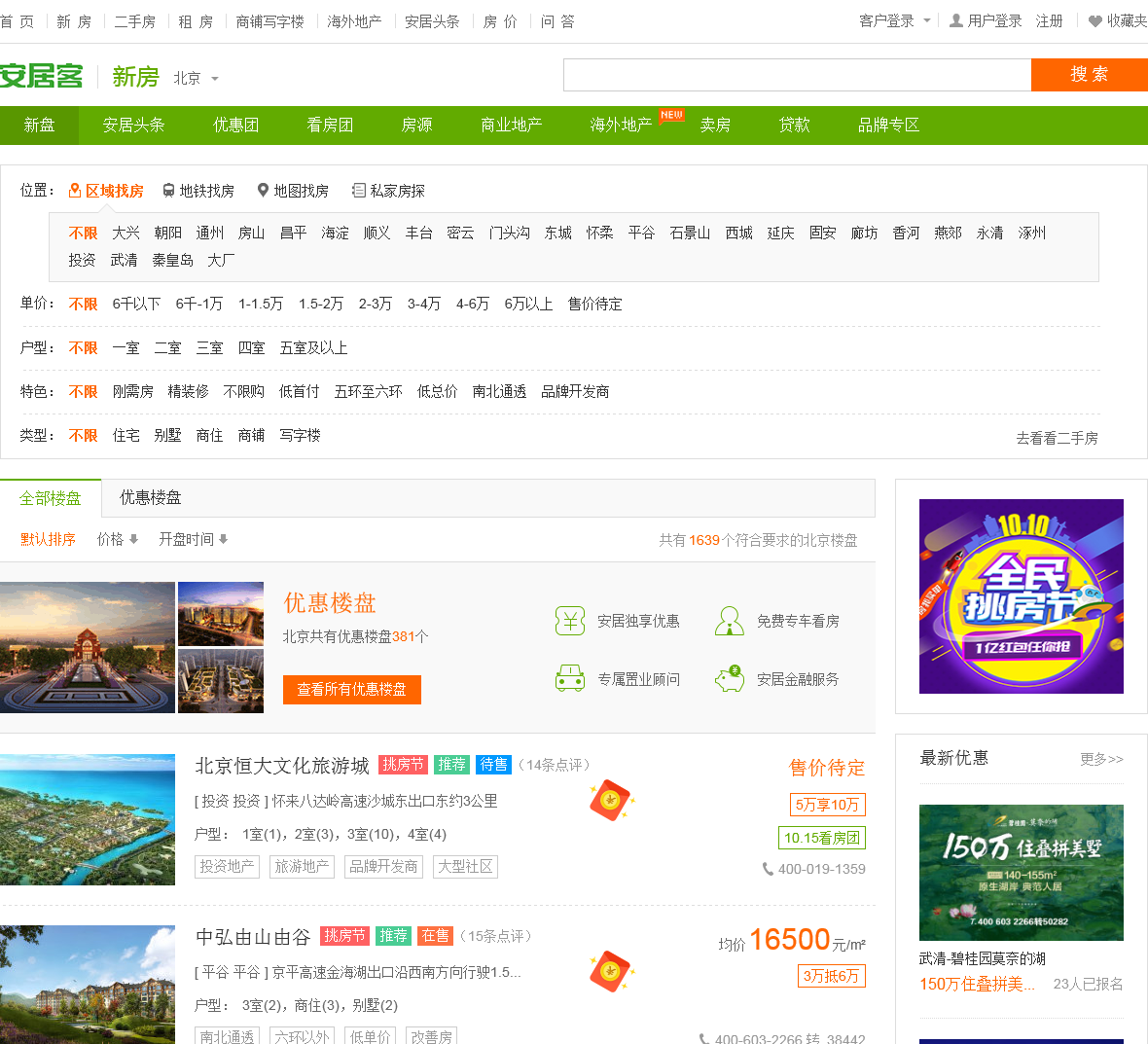Open the 看房团 navigation item
The image size is (1148, 1044).
330,126
